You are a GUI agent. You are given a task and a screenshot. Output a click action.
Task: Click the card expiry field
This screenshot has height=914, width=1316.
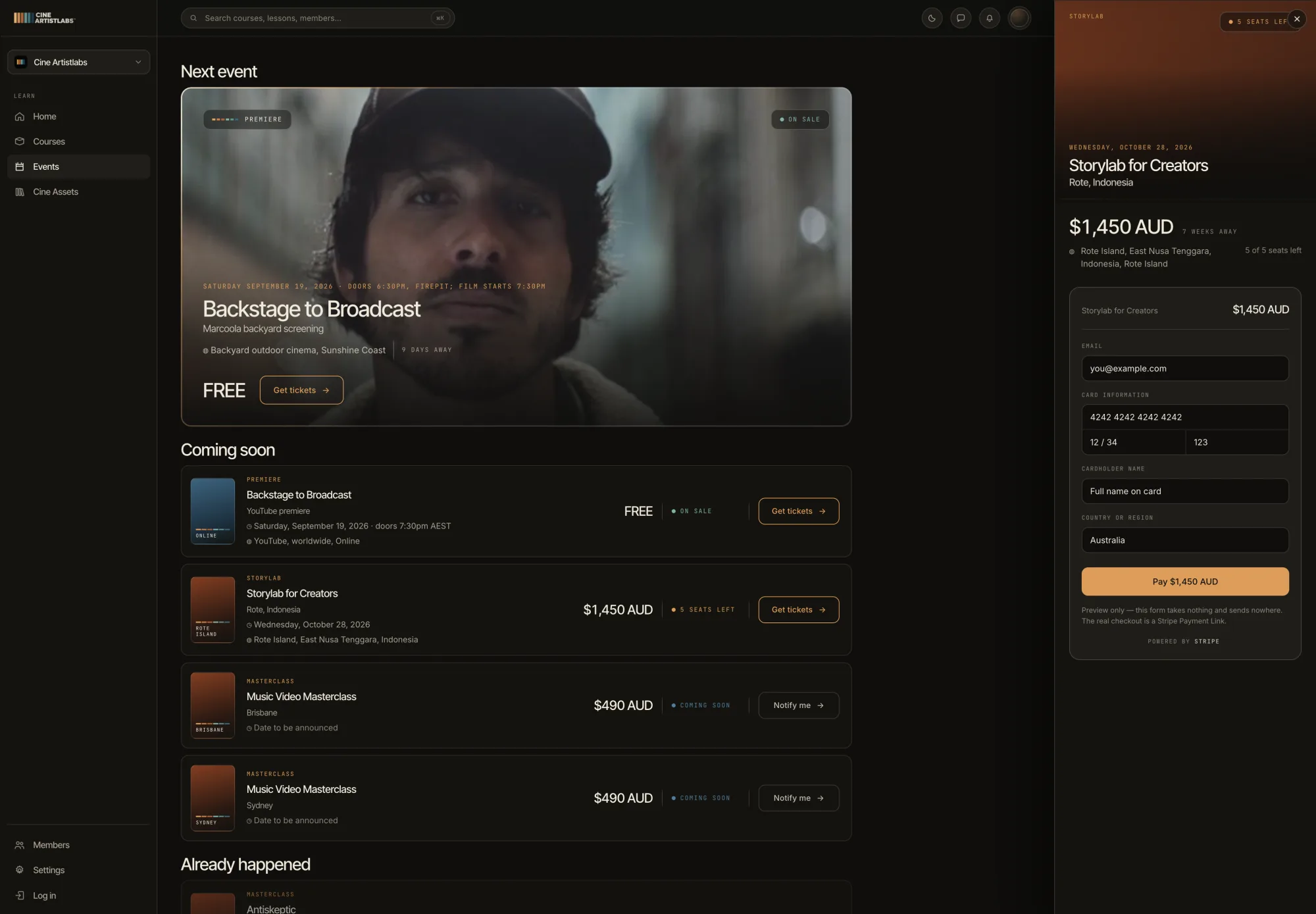(1134, 442)
